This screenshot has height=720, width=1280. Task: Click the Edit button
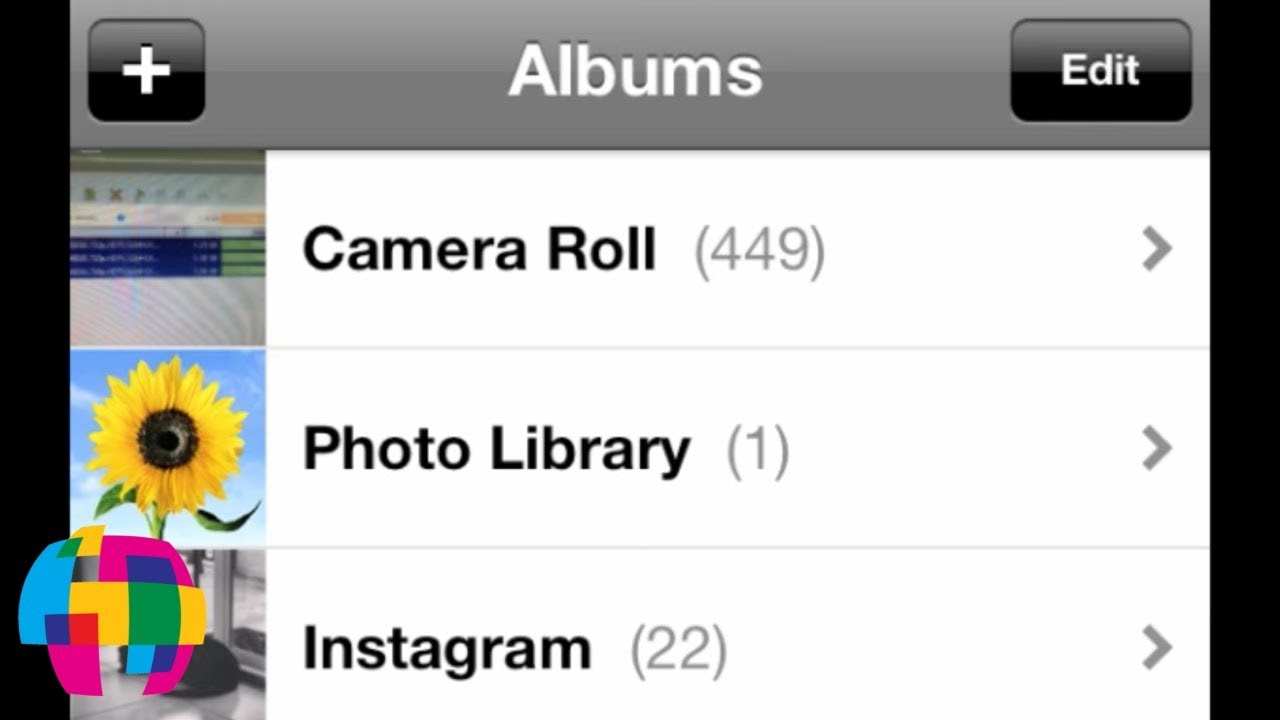[x=1100, y=71]
